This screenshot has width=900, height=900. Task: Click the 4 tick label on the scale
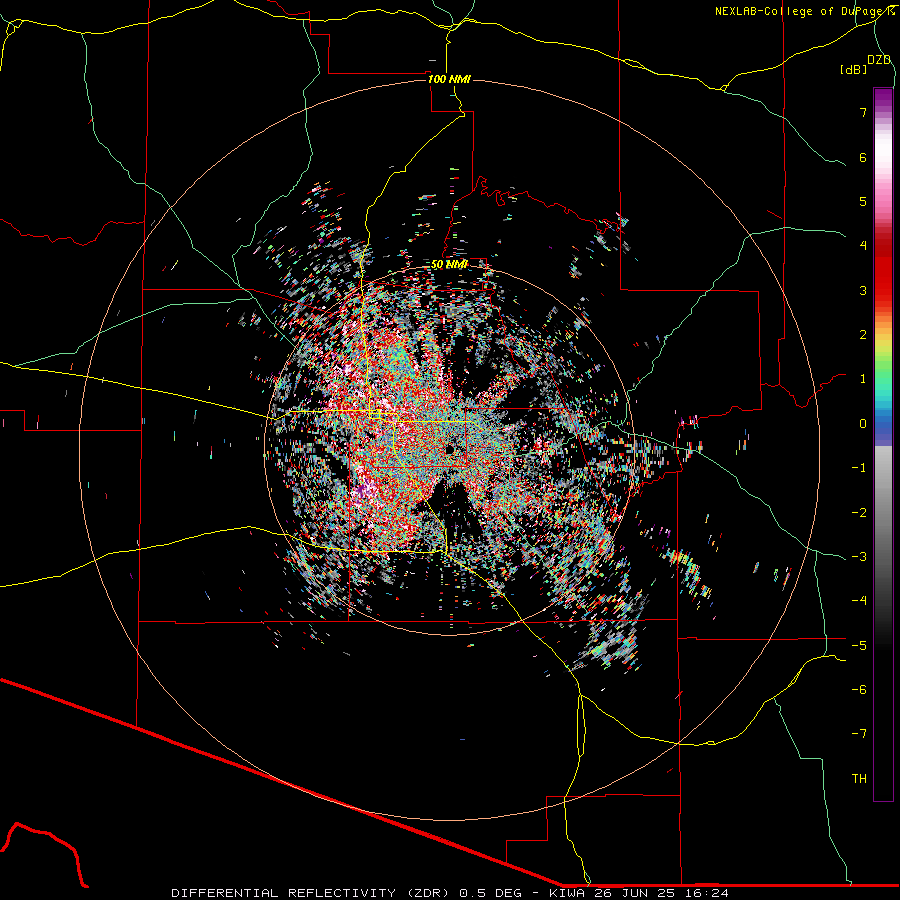[x=863, y=246]
